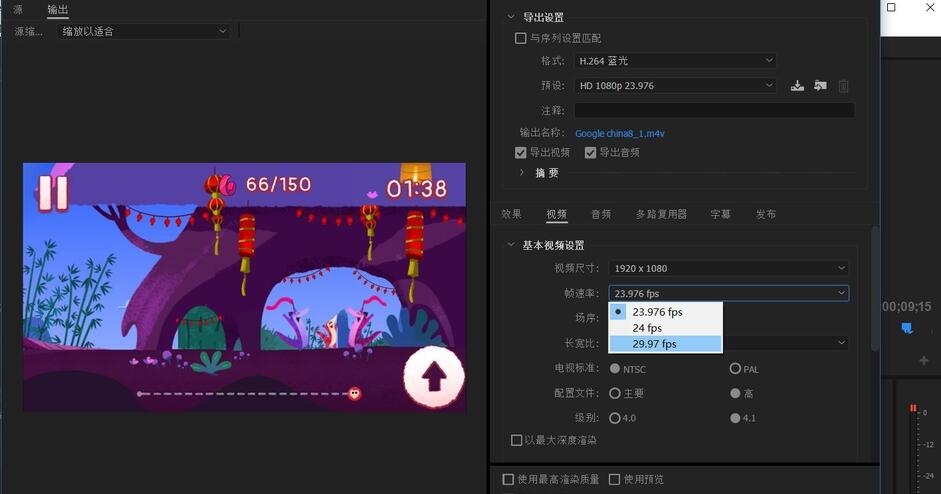Maximize the window at top right

pyautogui.click(x=891, y=7)
